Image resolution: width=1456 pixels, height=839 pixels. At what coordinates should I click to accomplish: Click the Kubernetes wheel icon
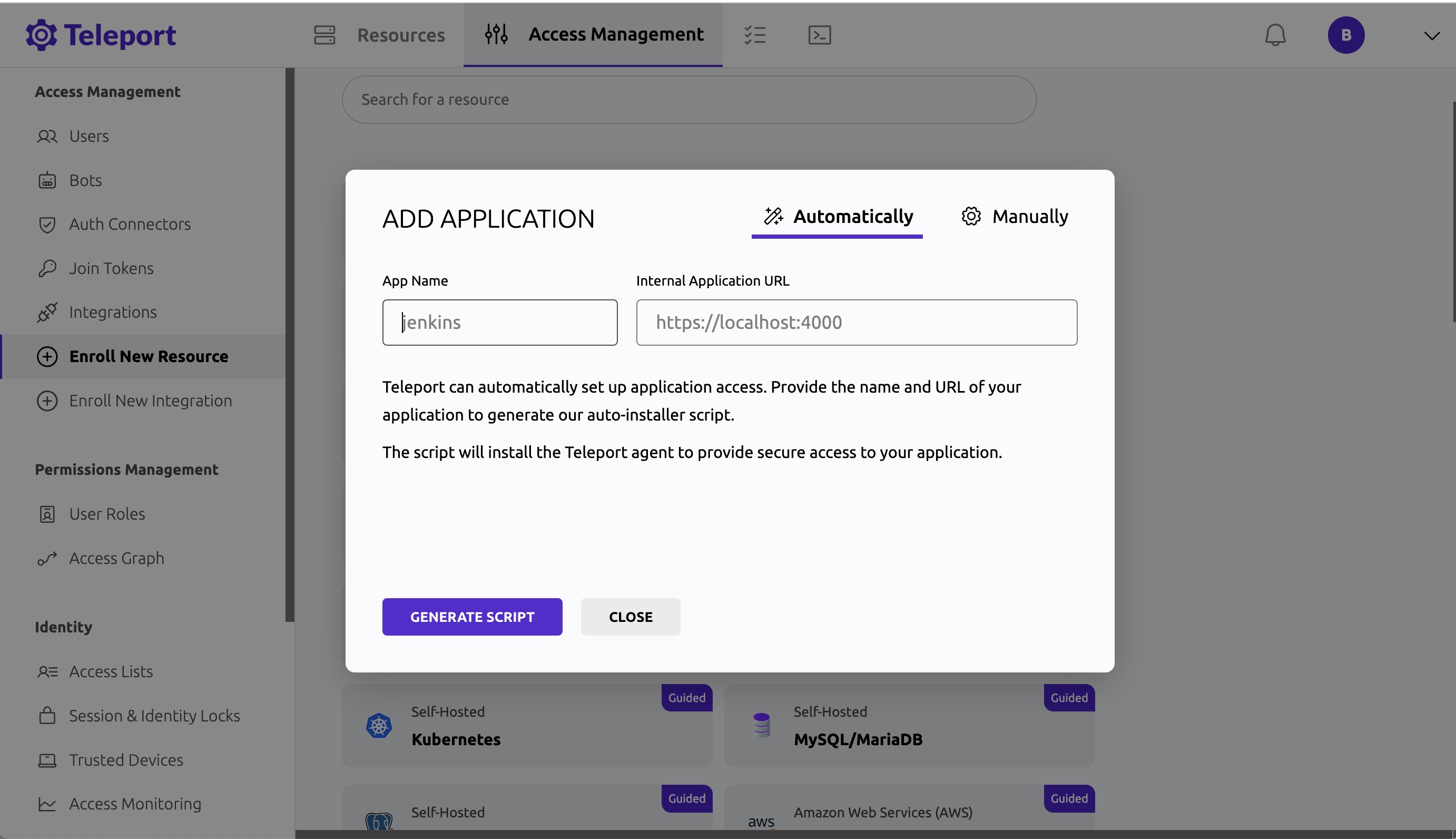[x=379, y=726]
